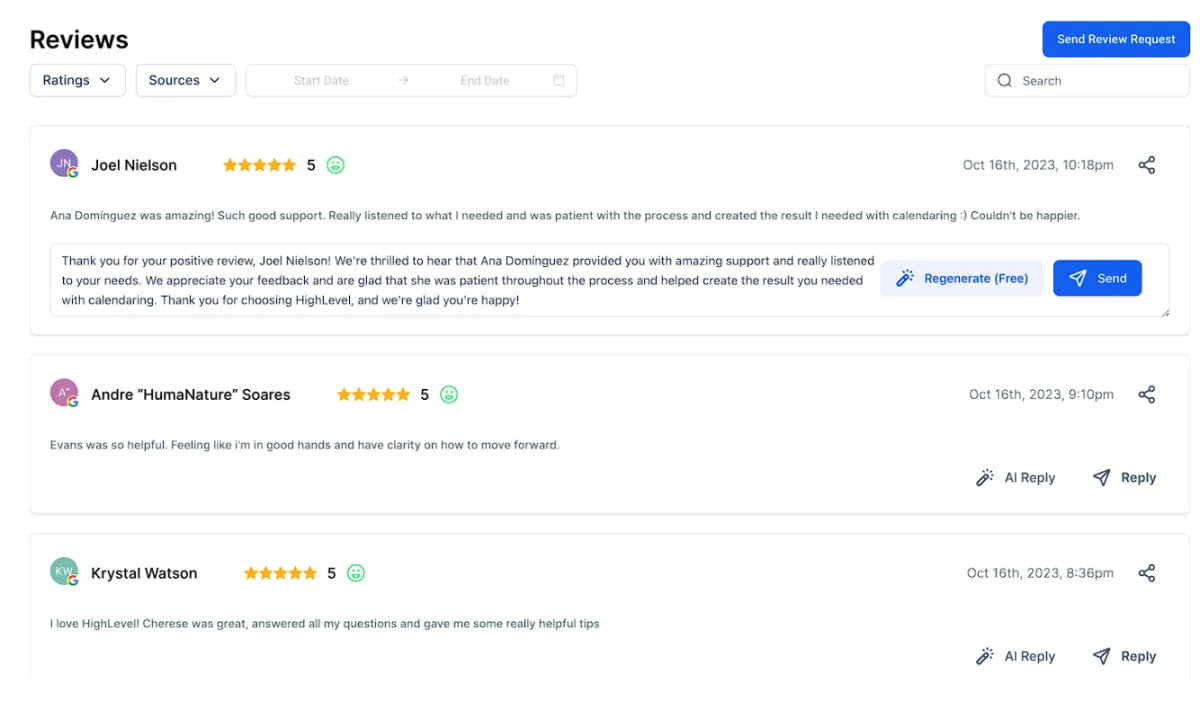The image size is (1200, 709).
Task: Regenerate the AI reply for free
Action: click(x=962, y=279)
